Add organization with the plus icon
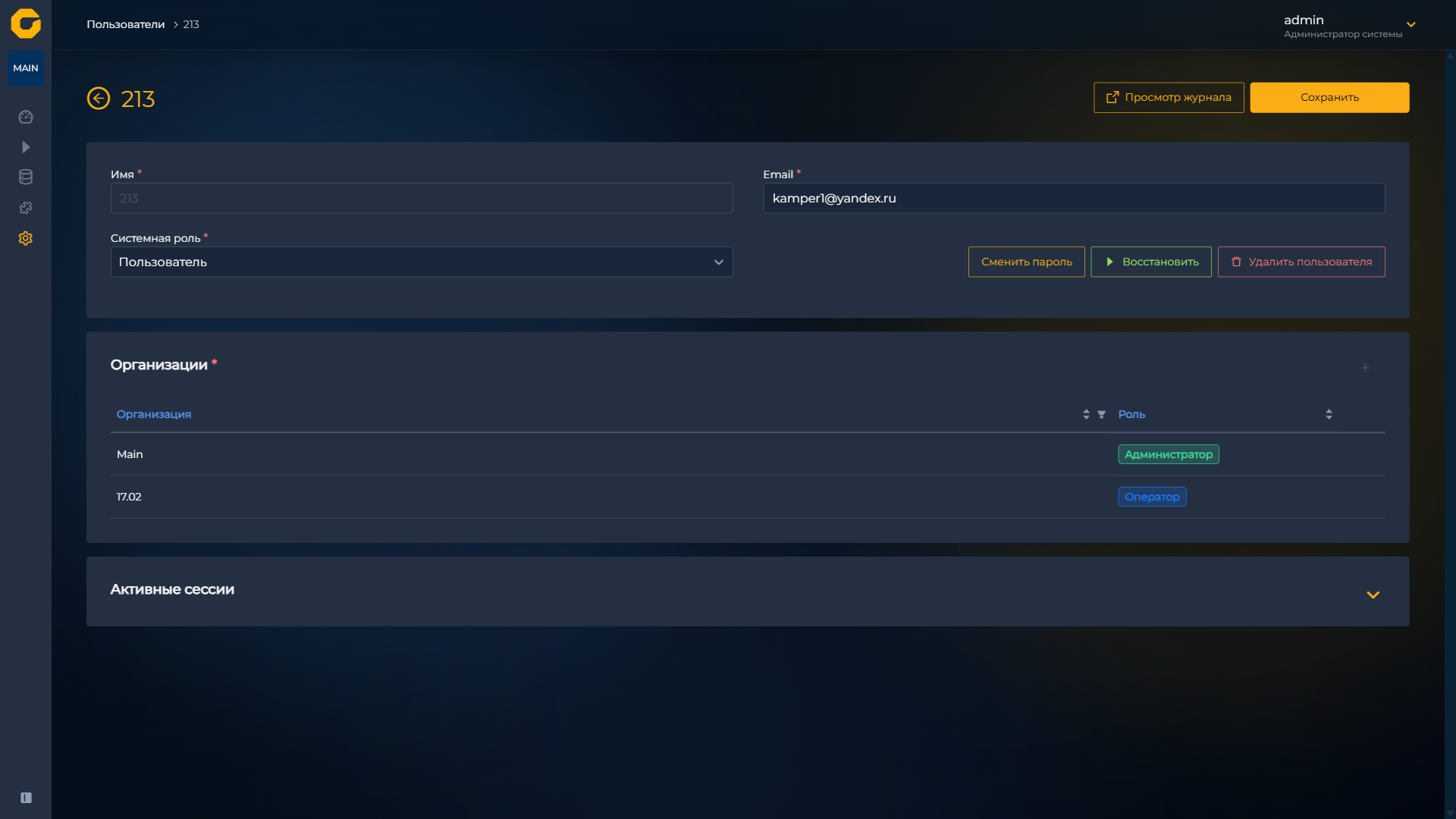This screenshot has height=819, width=1456. point(1365,368)
